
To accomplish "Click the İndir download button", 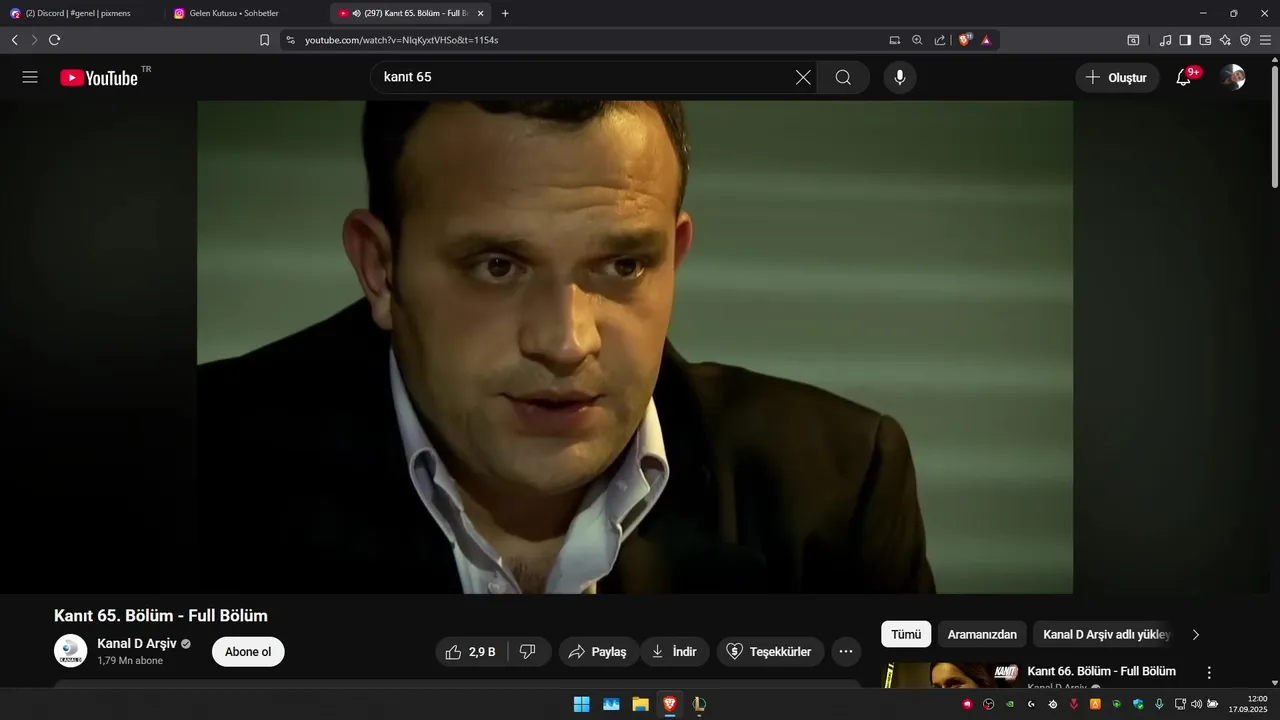I will tap(675, 651).
